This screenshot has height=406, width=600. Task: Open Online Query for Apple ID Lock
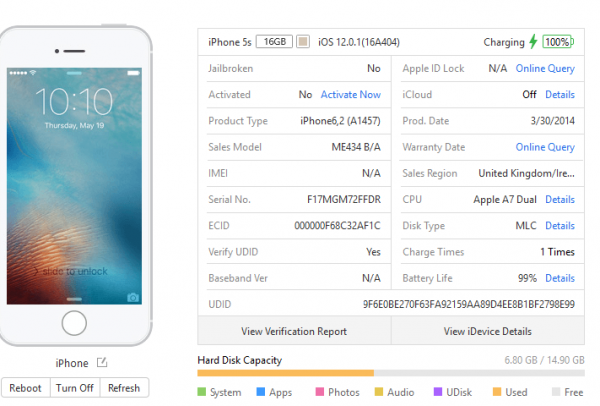pos(545,68)
